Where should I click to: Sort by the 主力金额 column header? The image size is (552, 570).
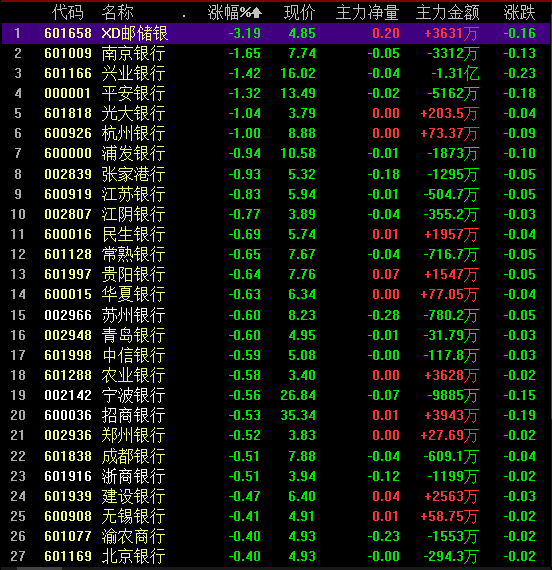[x=448, y=13]
